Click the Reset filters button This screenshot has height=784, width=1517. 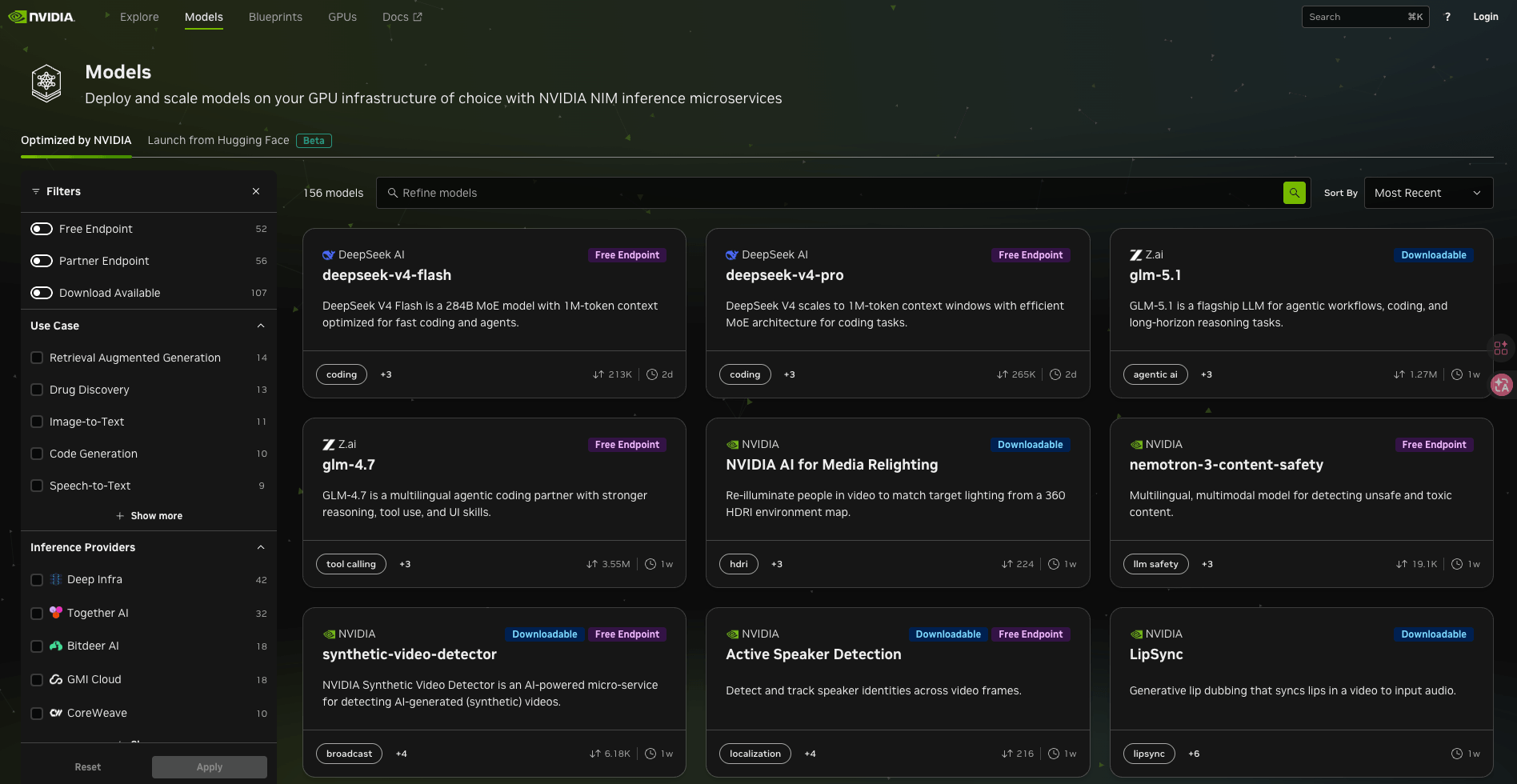point(88,767)
